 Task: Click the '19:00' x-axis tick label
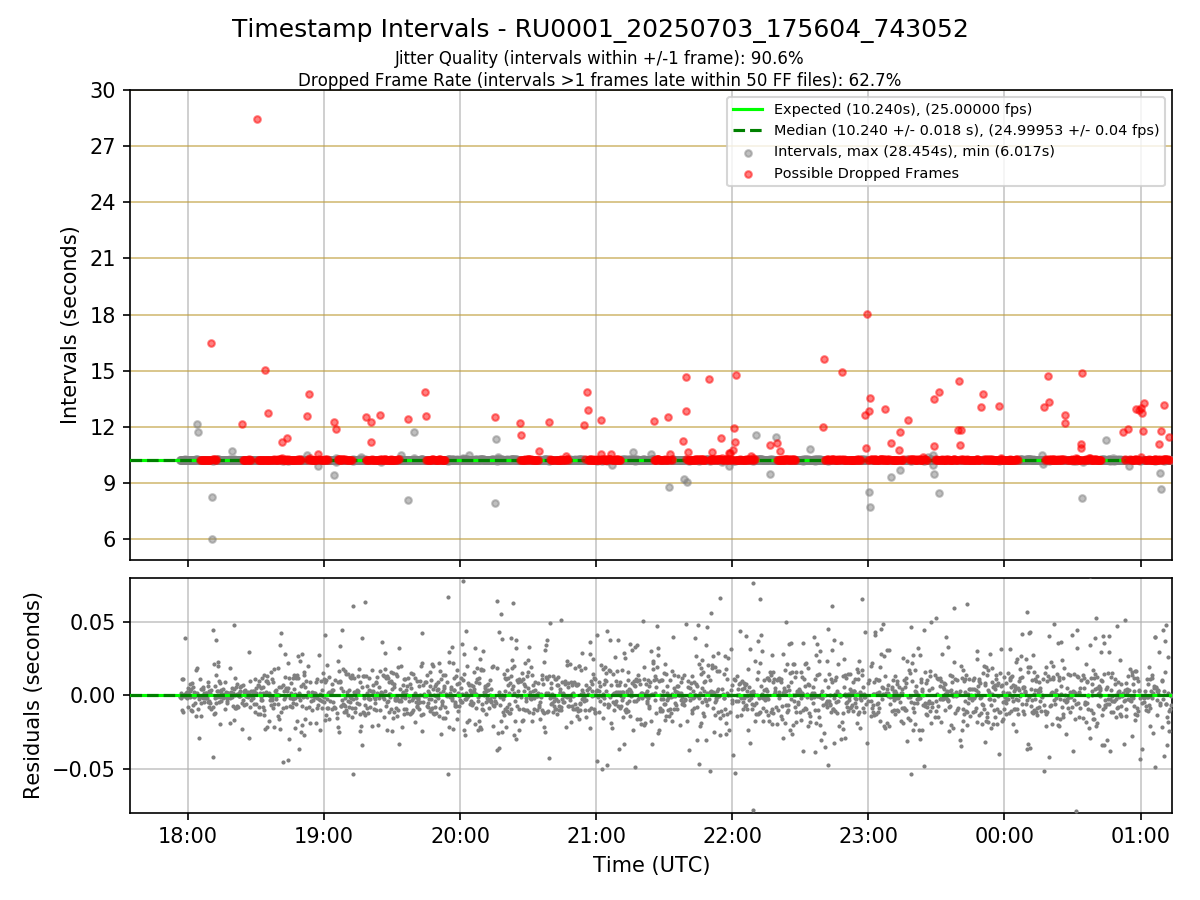click(x=324, y=836)
